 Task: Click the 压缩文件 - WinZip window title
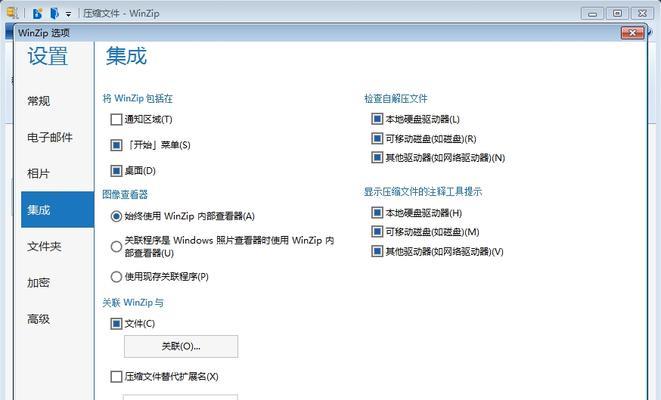121,13
